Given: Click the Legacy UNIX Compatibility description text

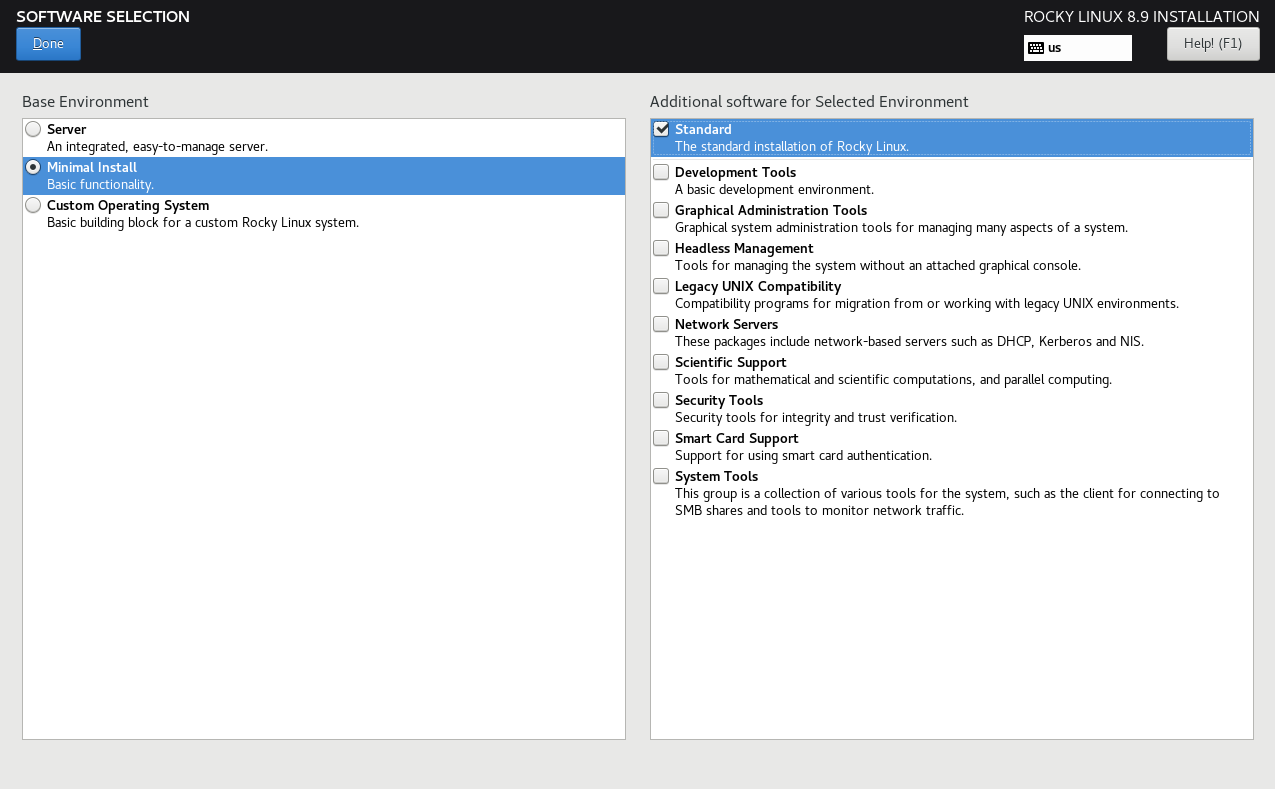Looking at the screenshot, I should coord(927,304).
